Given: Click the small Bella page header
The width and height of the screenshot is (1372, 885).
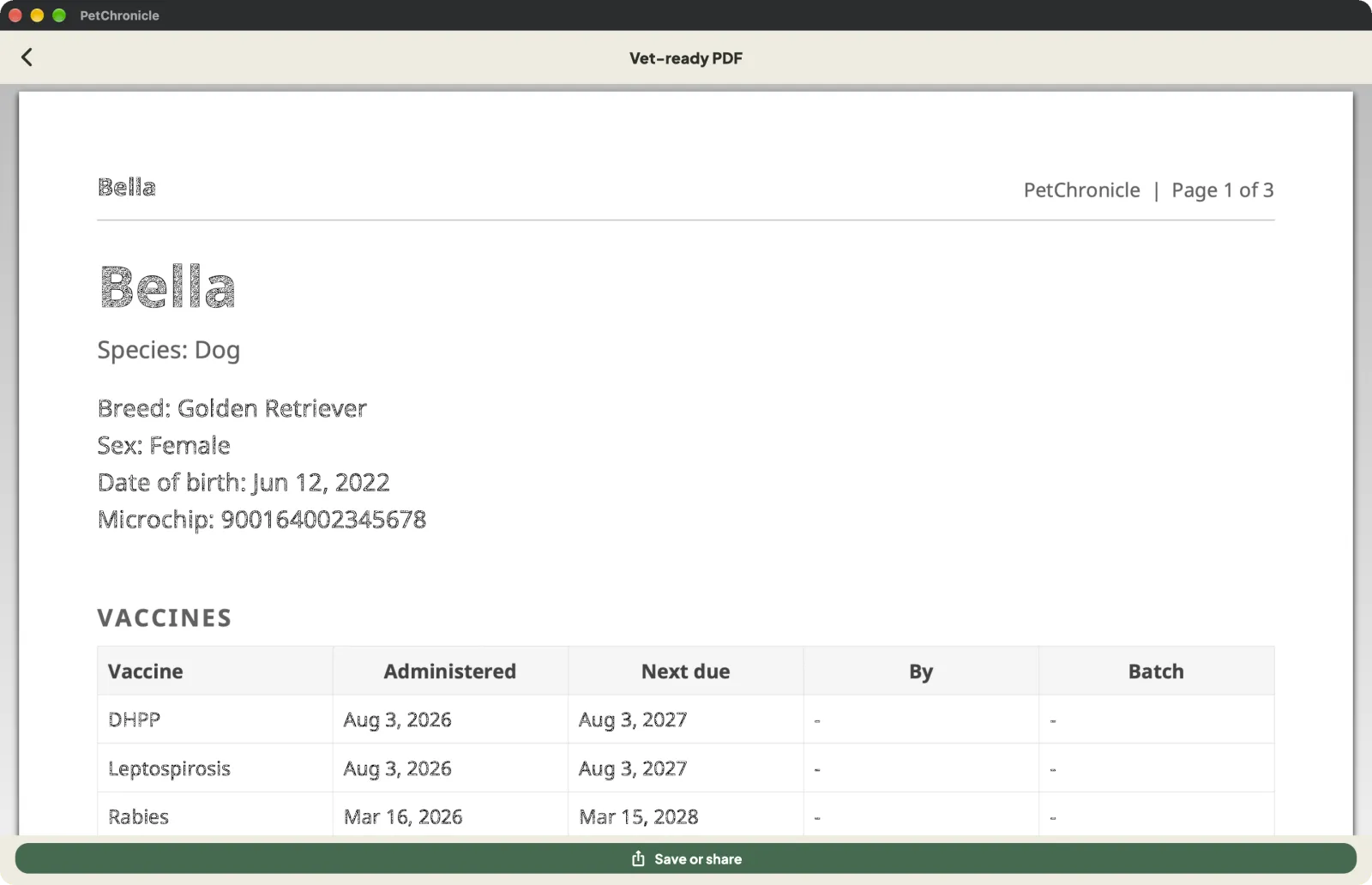Looking at the screenshot, I should point(127,187).
